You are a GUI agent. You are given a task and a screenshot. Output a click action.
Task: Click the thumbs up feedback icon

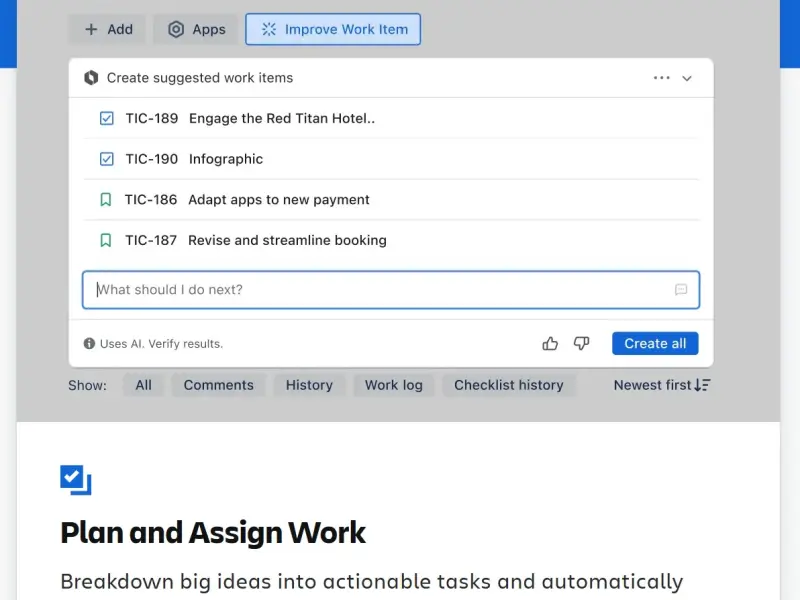550,344
